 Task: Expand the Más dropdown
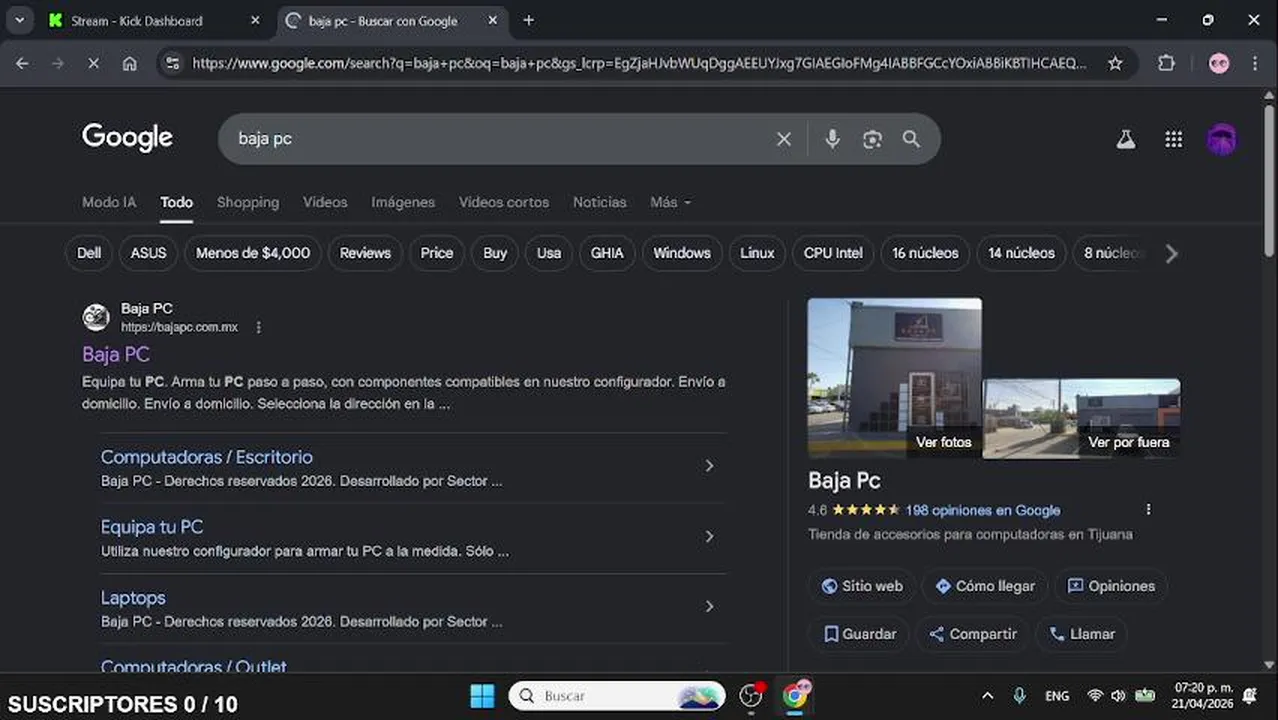coord(670,202)
